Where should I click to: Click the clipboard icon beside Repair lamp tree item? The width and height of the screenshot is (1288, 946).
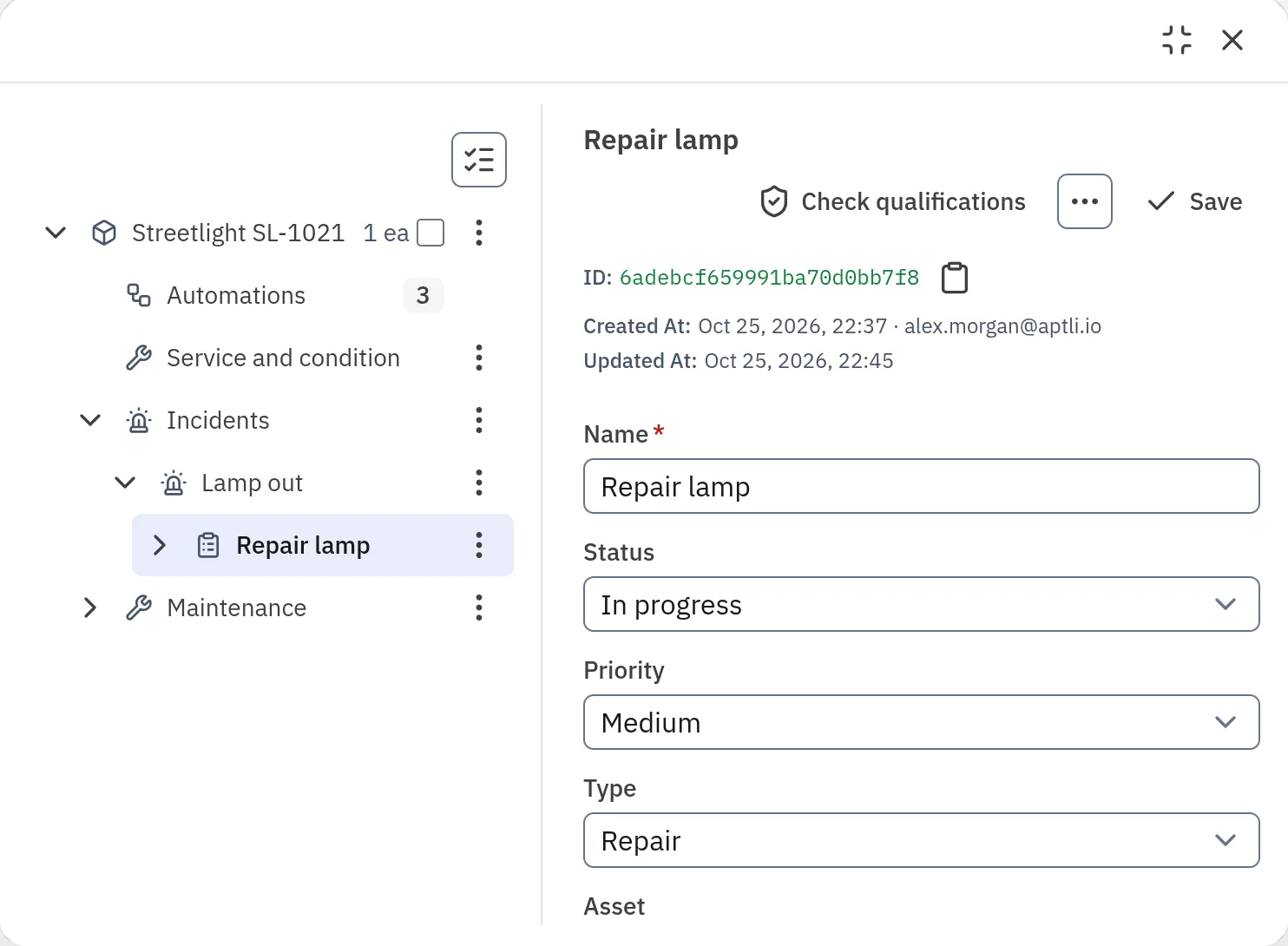coord(208,545)
